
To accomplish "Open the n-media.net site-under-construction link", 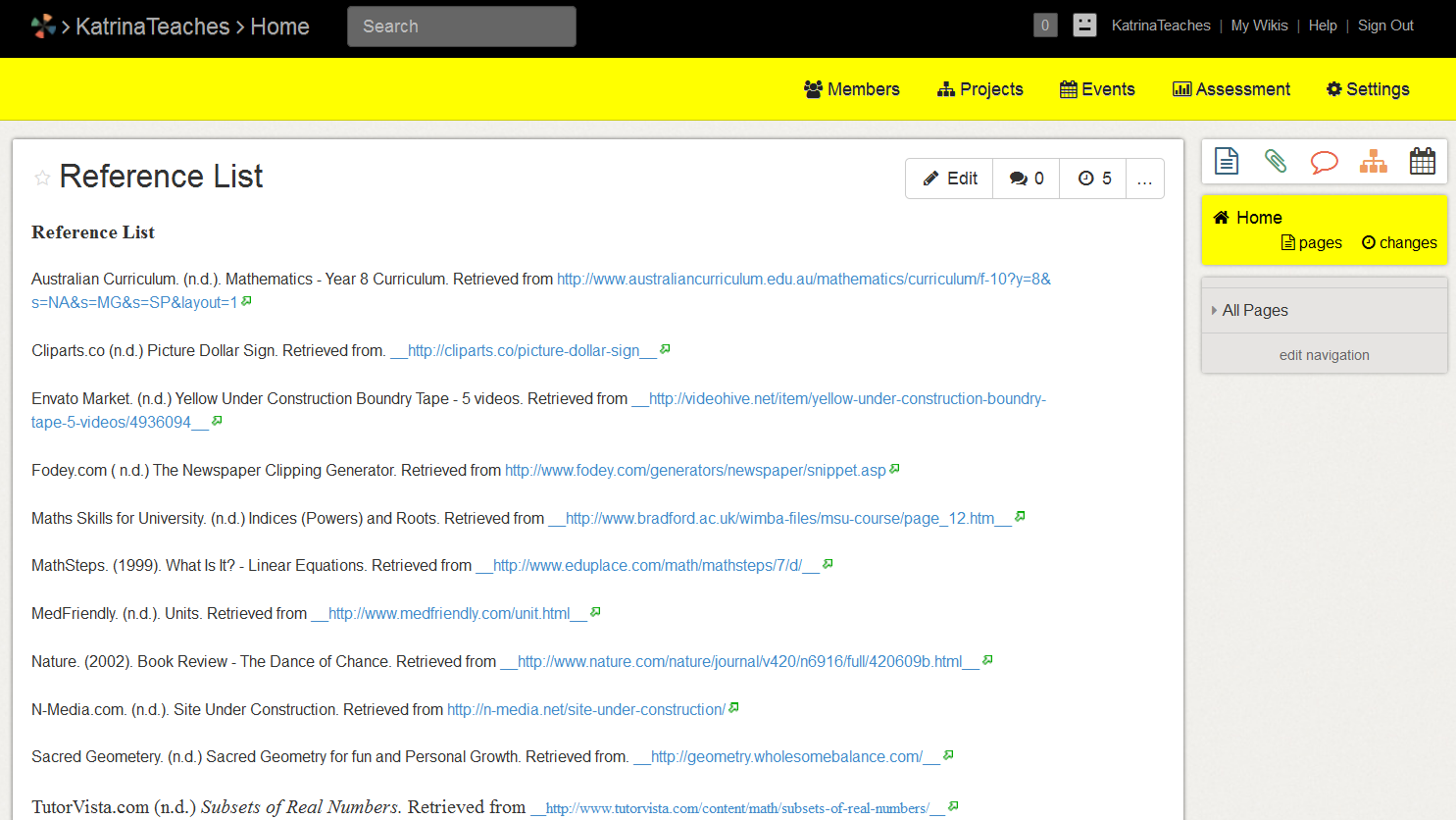I will [x=586, y=709].
